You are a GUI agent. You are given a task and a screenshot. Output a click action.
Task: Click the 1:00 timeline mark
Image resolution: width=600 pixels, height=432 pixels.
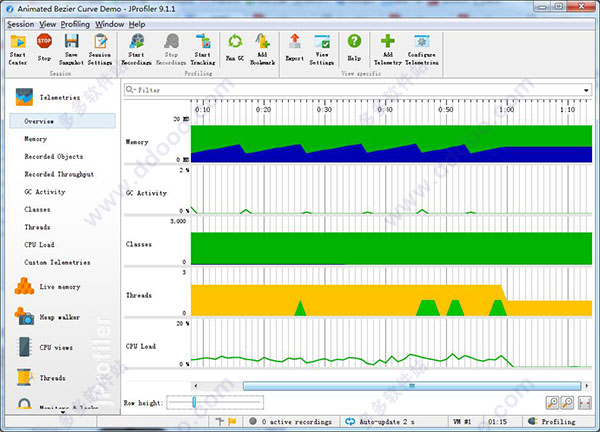point(507,109)
